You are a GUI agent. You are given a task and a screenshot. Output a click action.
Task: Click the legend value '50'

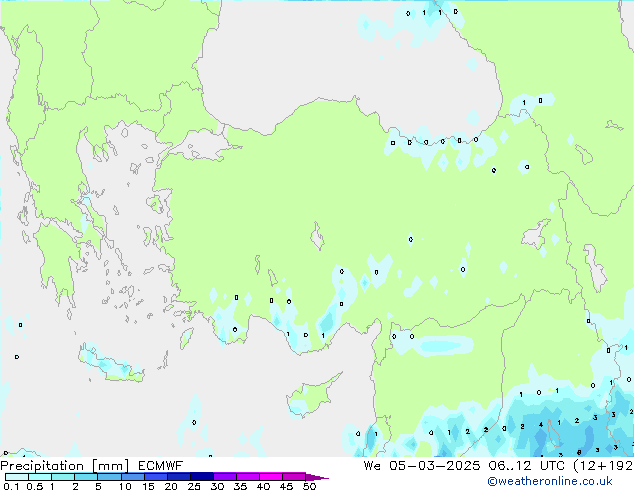309,486
